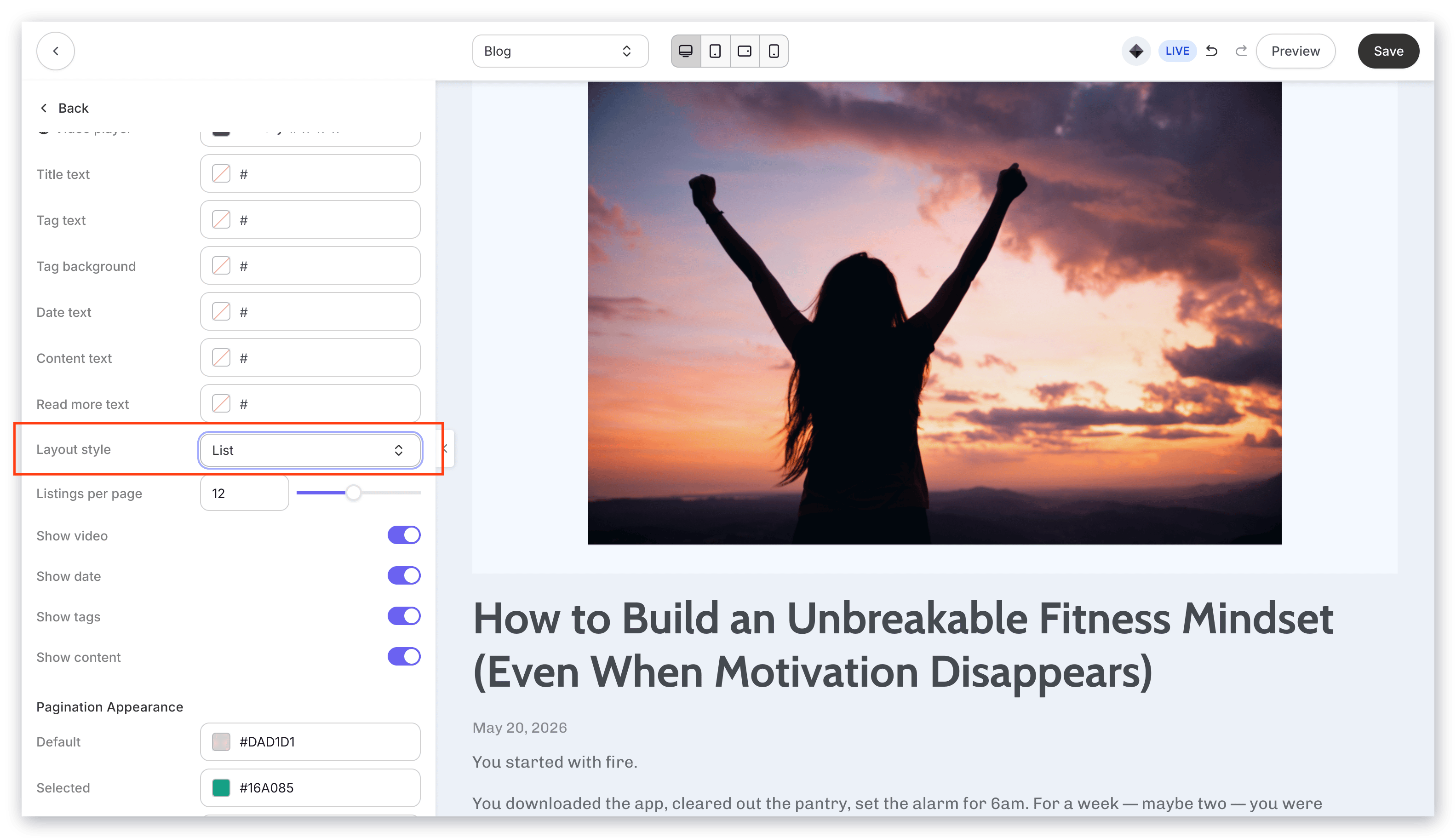Click the blog post sunset image

click(x=934, y=312)
